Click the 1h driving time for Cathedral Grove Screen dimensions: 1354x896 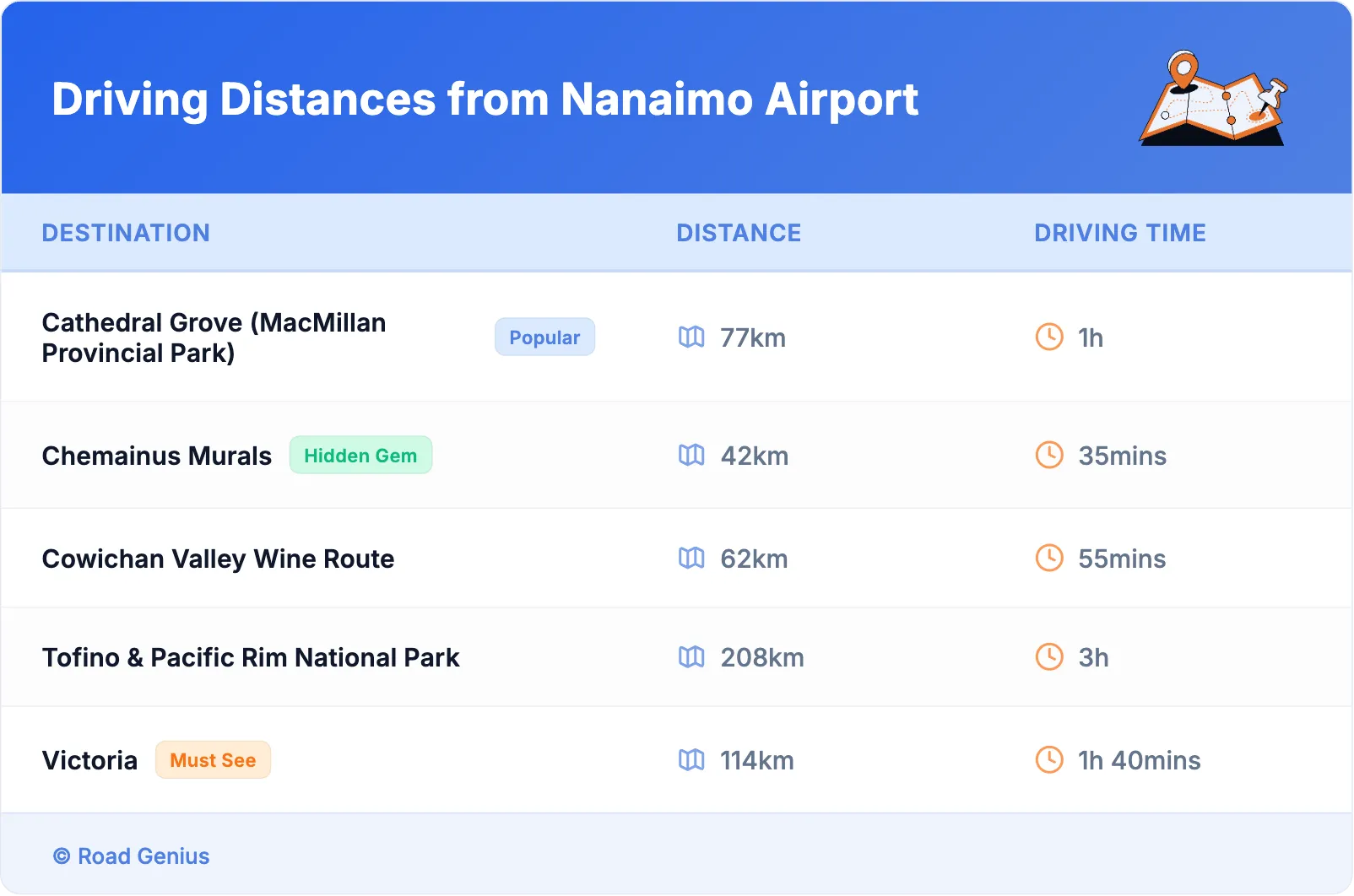tap(1091, 337)
